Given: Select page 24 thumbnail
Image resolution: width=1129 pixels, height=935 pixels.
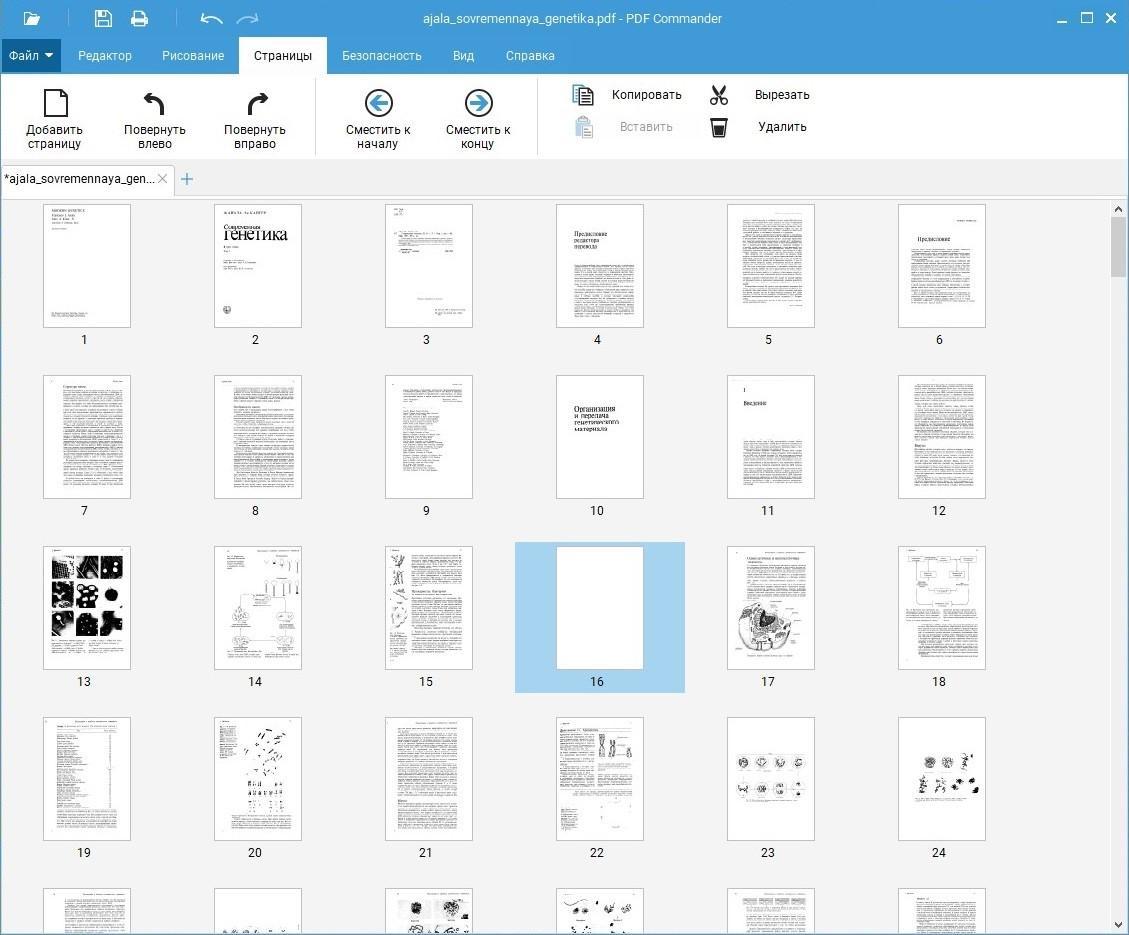Looking at the screenshot, I should [x=942, y=779].
